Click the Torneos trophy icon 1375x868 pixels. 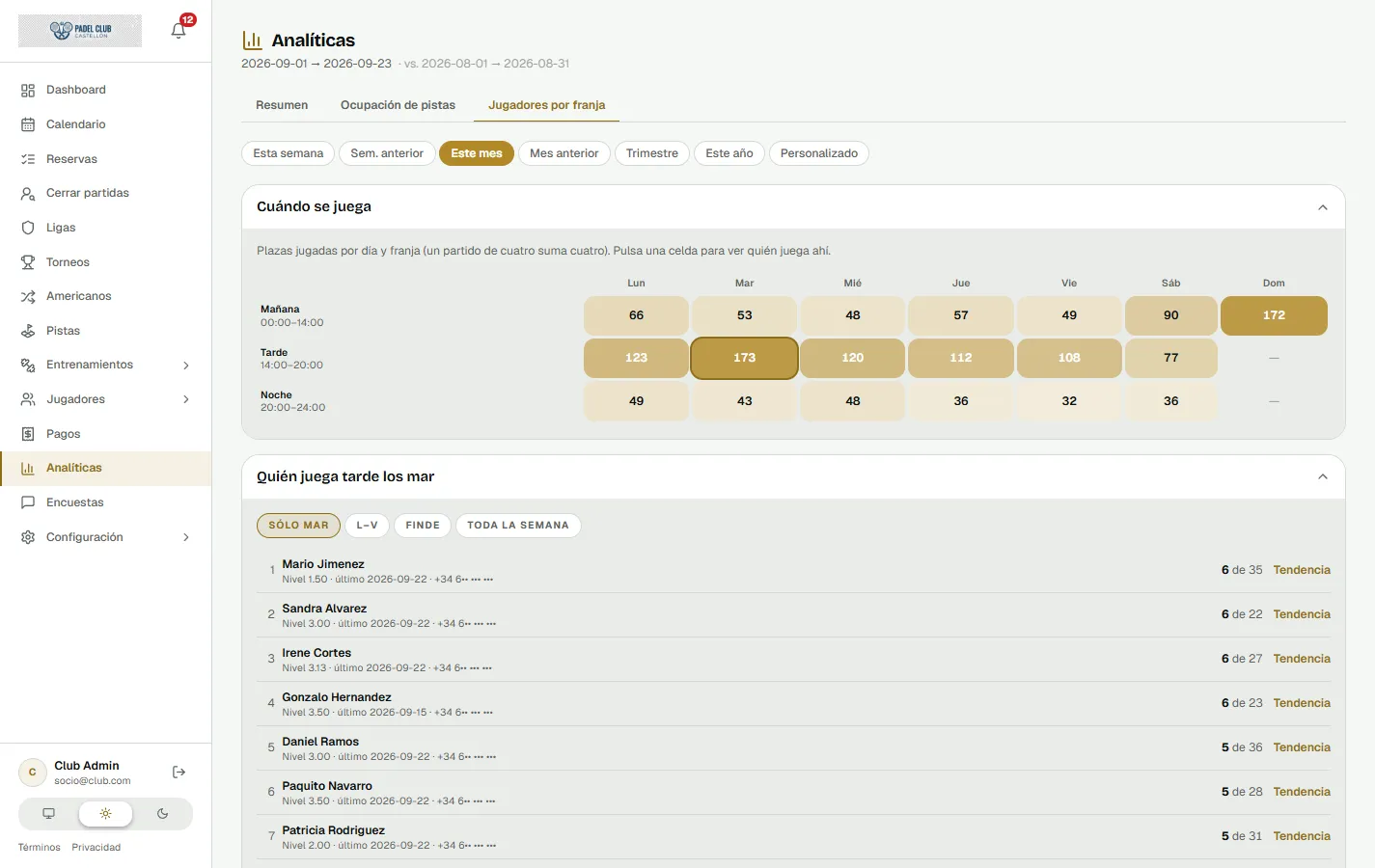point(28,262)
